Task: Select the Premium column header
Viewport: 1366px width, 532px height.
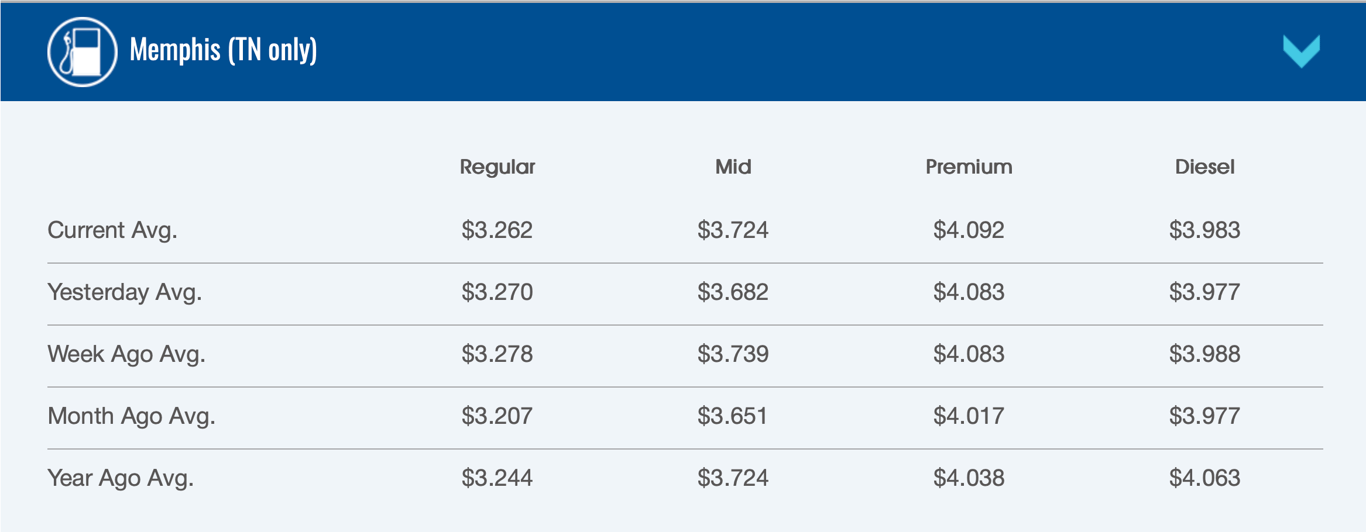Action: 969,167
